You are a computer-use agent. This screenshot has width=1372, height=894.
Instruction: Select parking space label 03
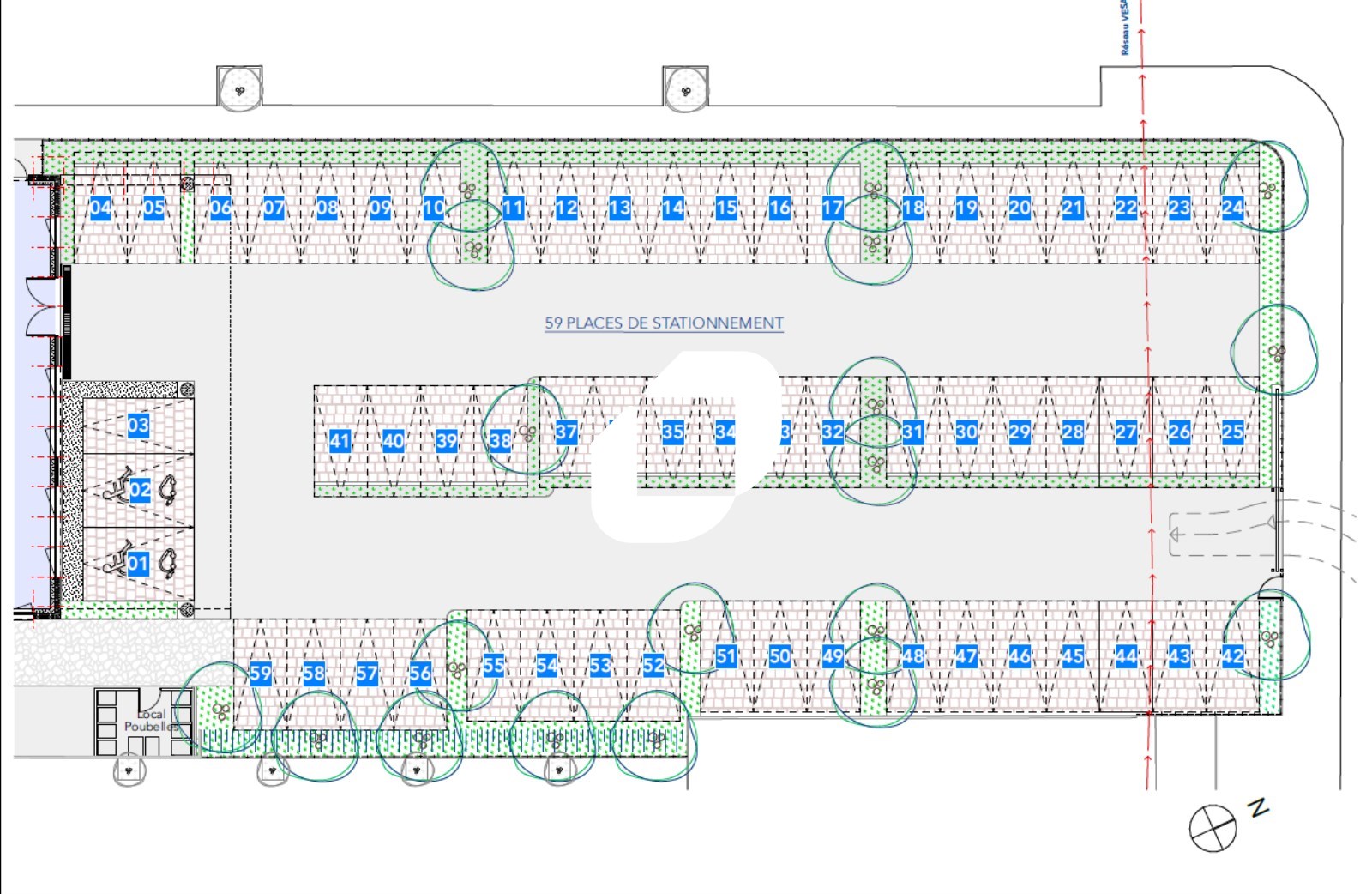click(138, 425)
